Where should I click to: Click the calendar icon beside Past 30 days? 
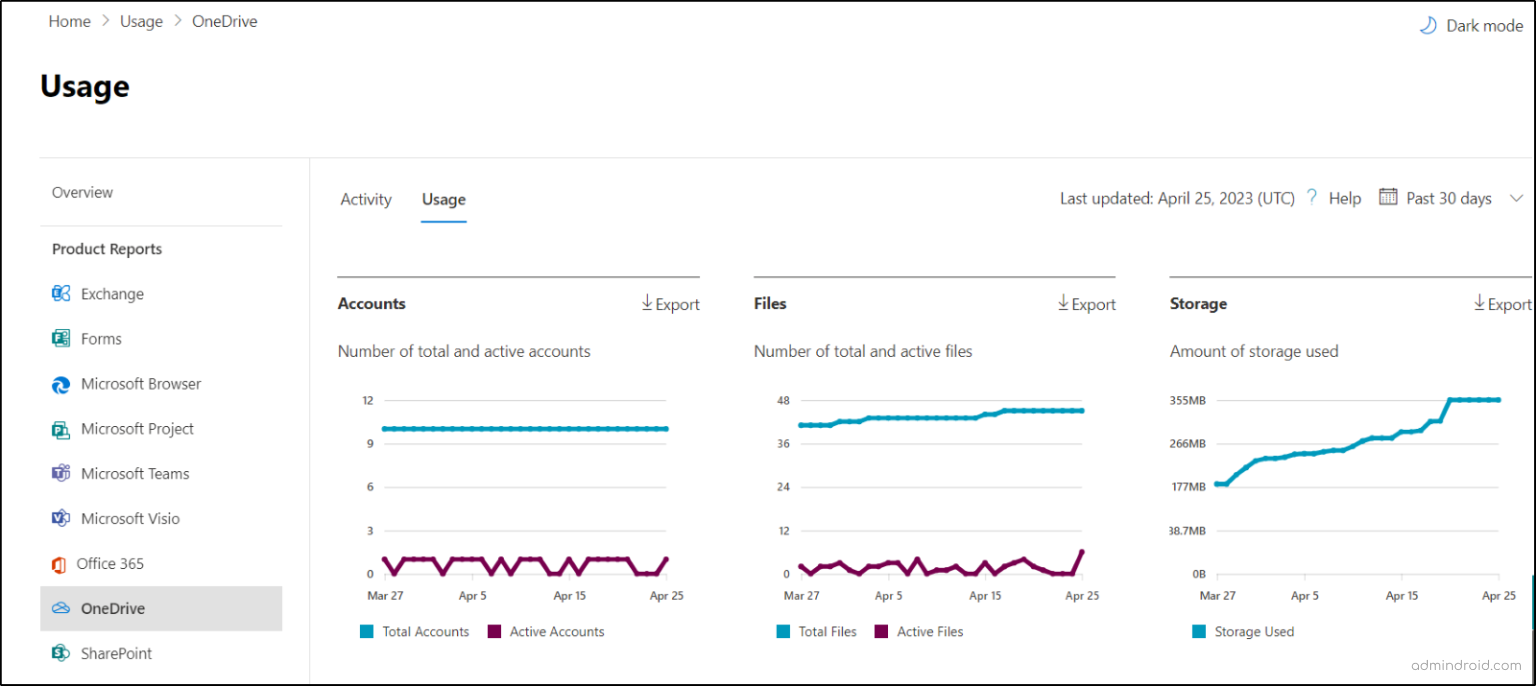coord(1389,197)
